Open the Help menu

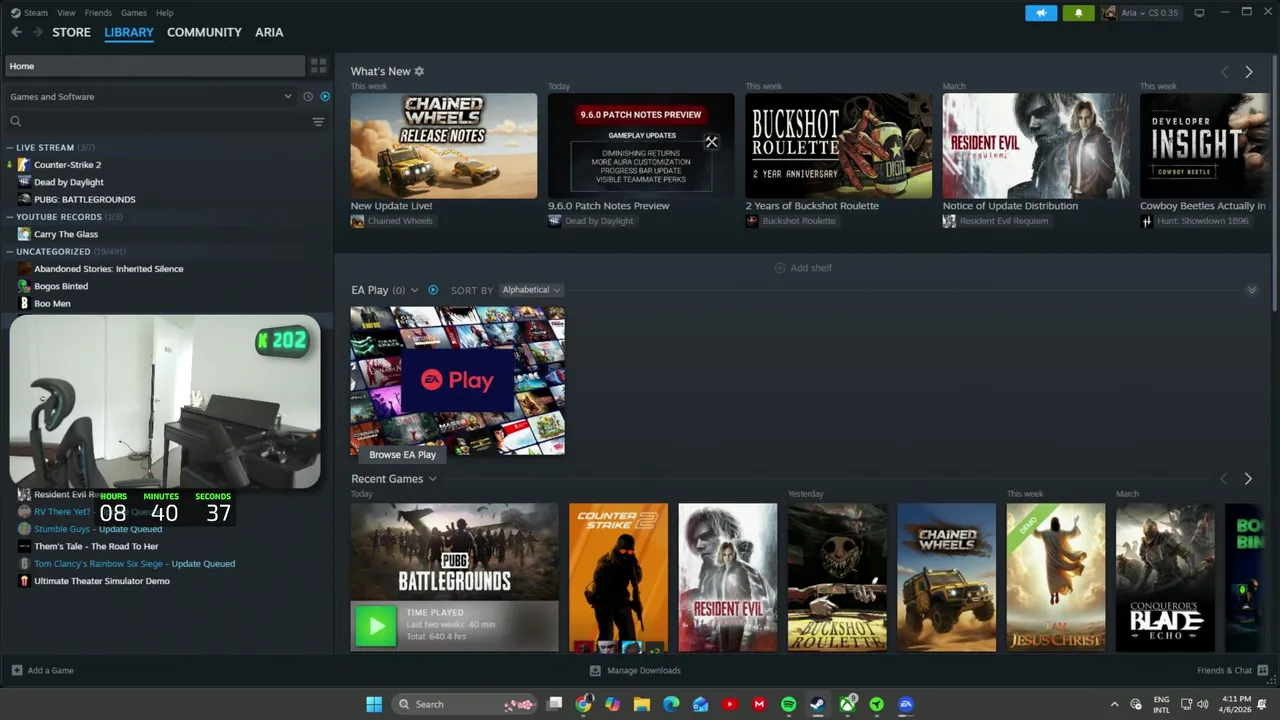[x=165, y=13]
